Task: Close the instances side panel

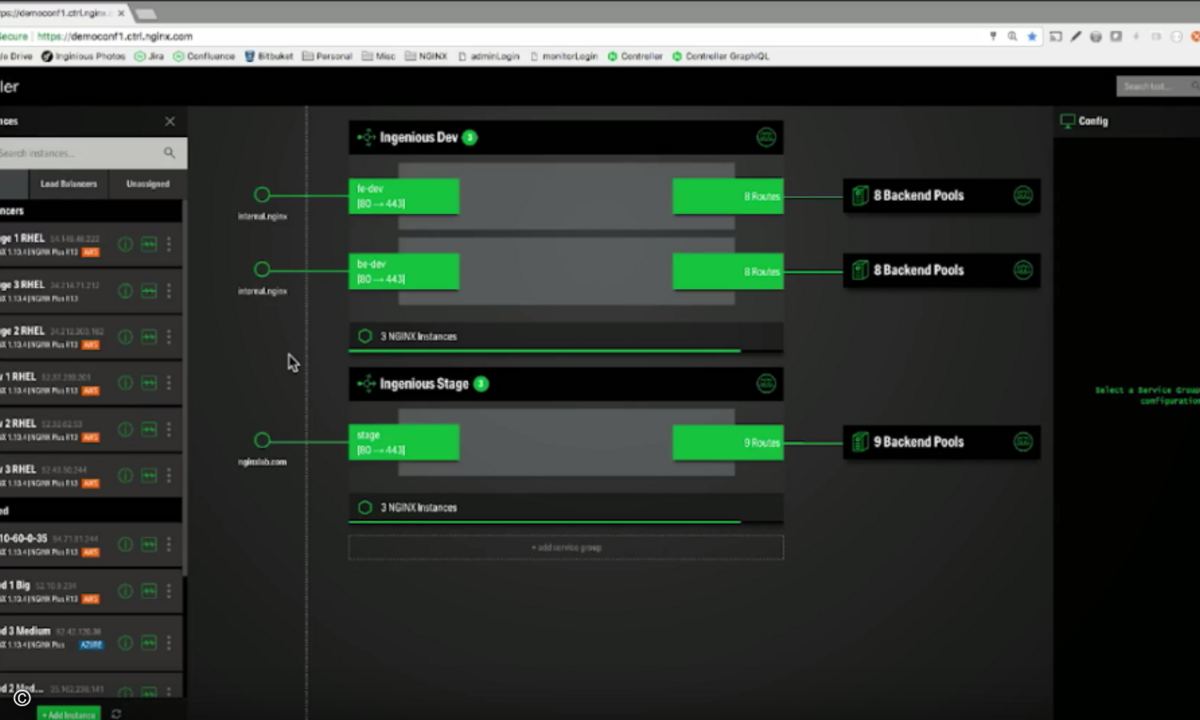Action: point(170,121)
